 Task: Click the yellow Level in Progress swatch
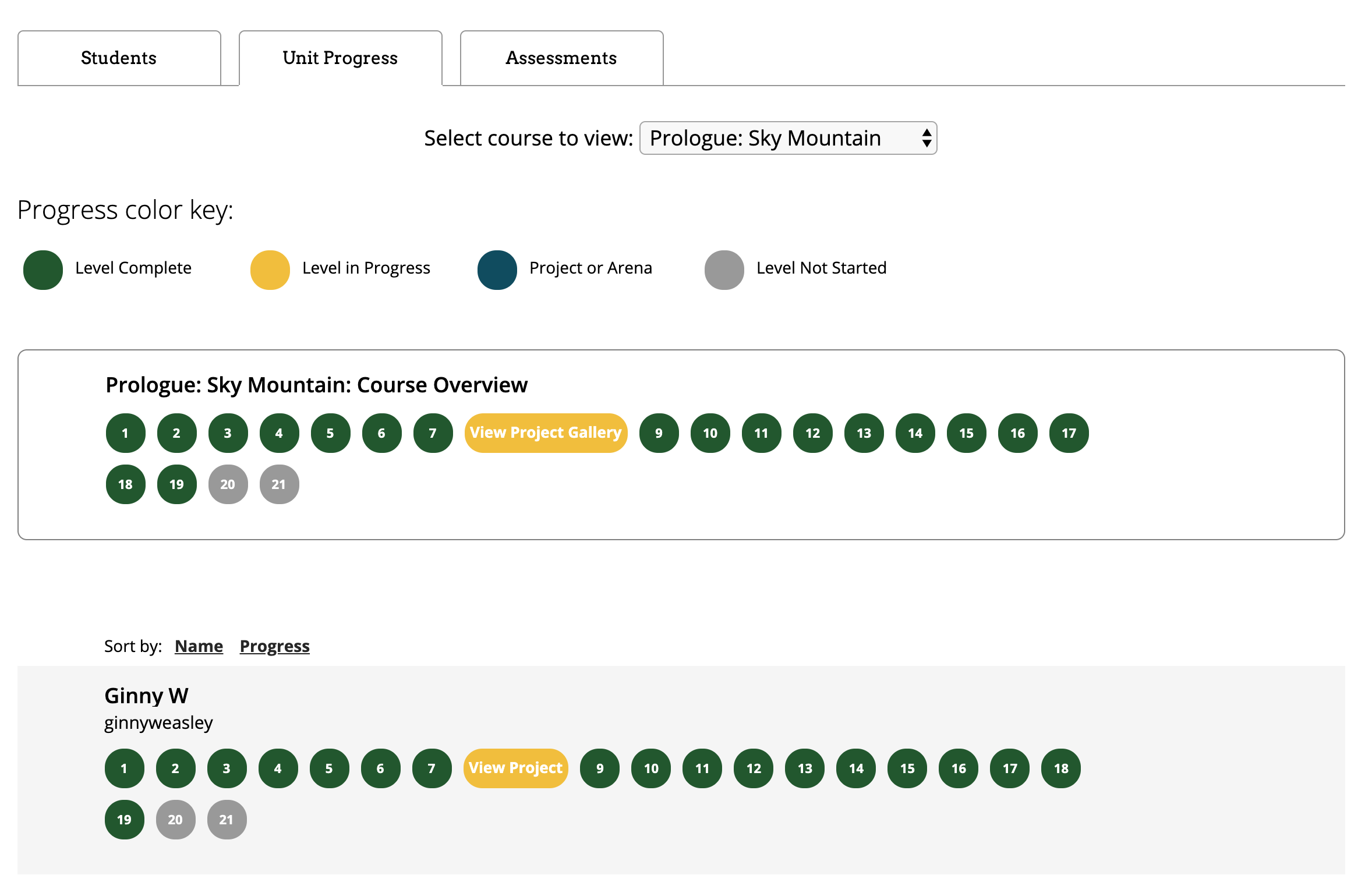coord(270,270)
